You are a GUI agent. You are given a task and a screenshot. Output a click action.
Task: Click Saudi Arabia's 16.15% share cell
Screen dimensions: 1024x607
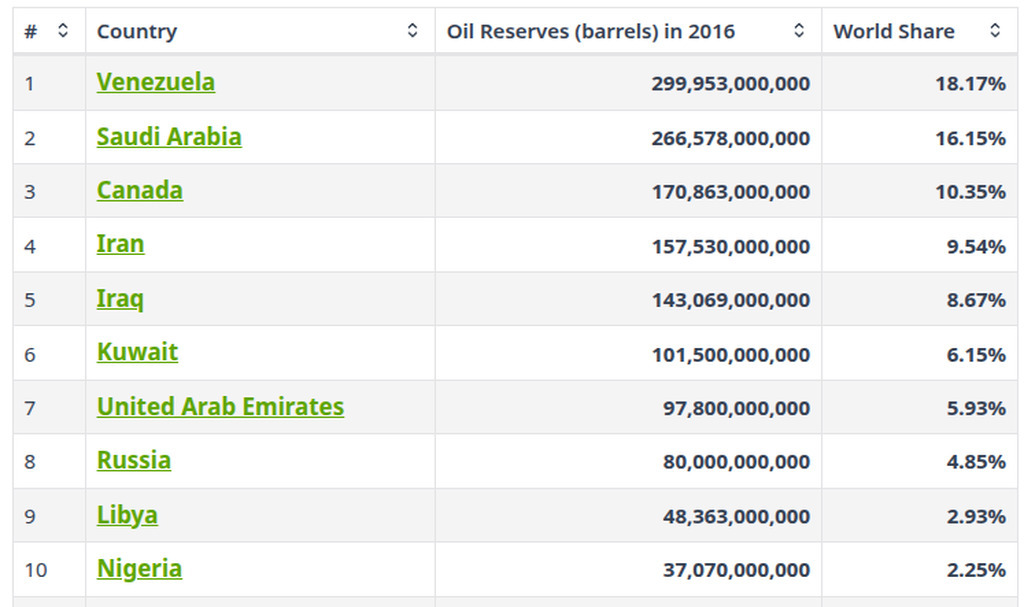click(x=970, y=138)
